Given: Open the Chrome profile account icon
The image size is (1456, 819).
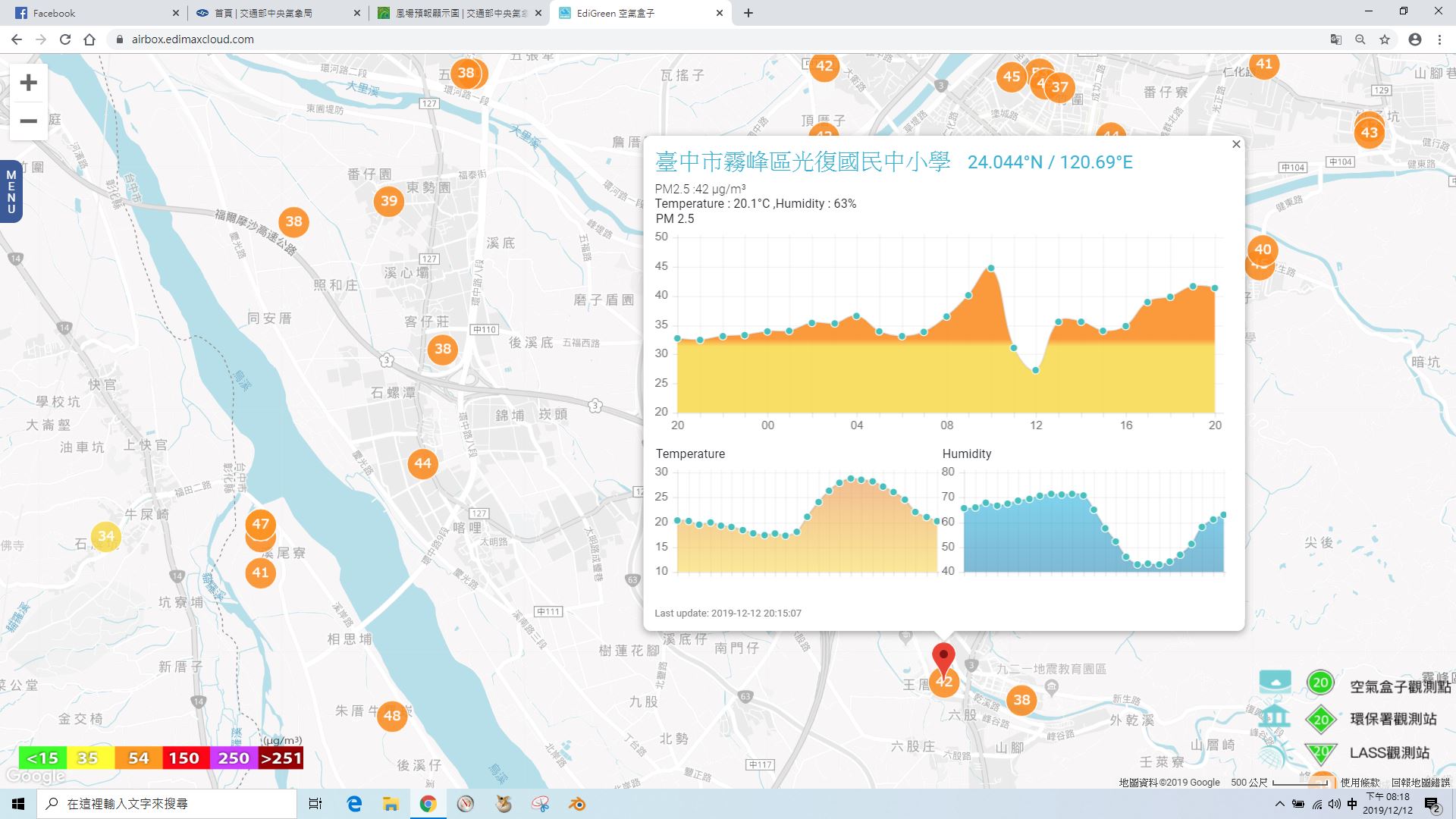Looking at the screenshot, I should (1414, 39).
